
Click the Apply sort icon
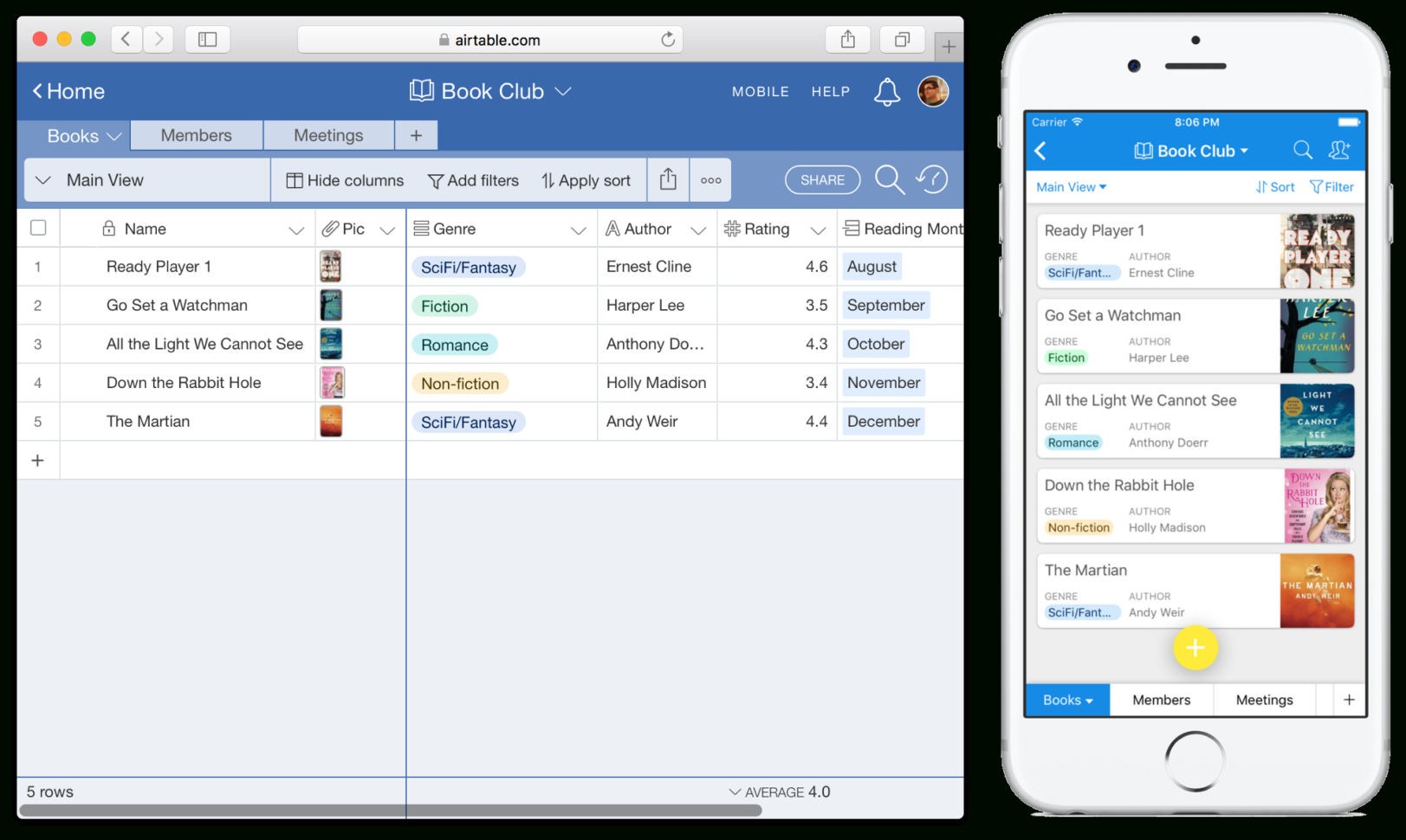tap(547, 180)
